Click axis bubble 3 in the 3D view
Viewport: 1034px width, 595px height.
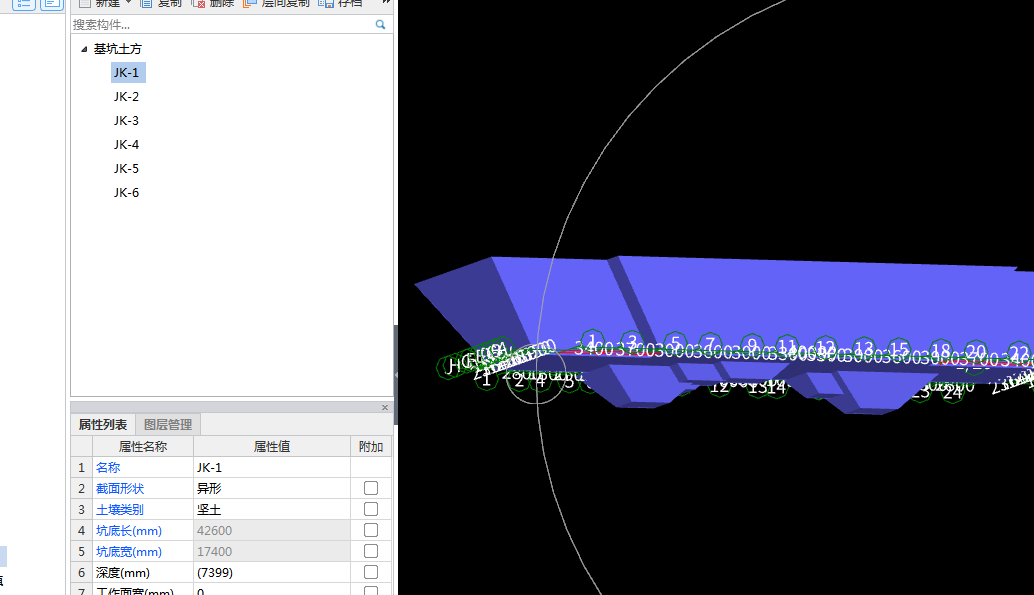[x=632, y=342]
